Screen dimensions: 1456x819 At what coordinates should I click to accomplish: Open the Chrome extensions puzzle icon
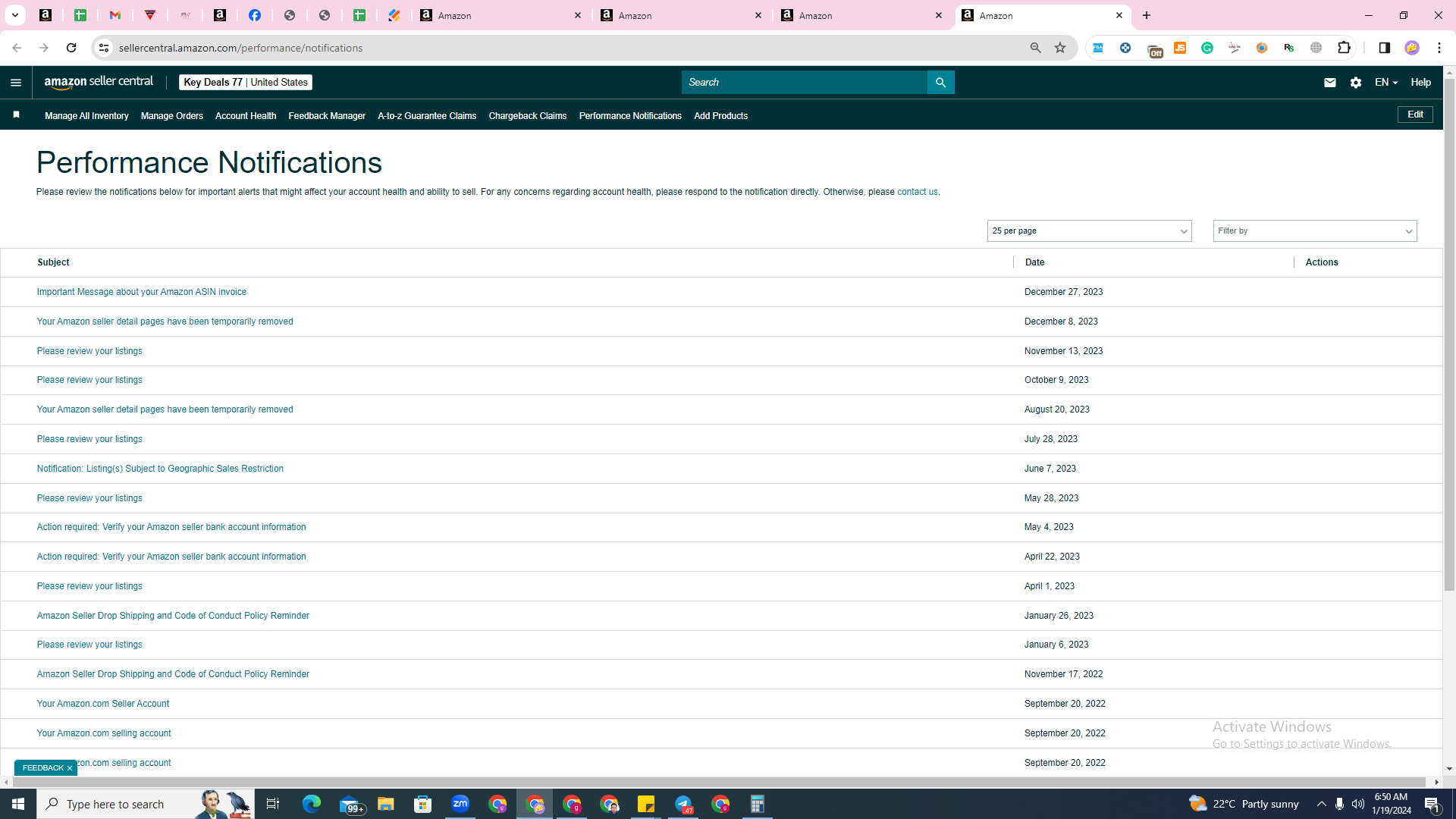coord(1344,48)
